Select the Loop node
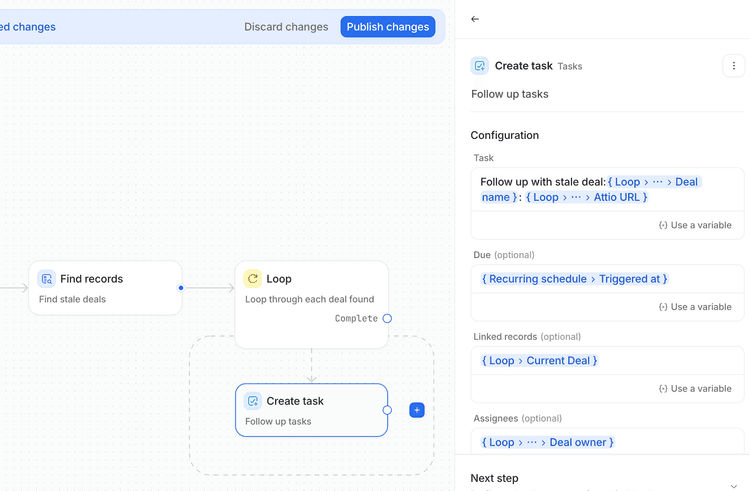The height and width of the screenshot is (491, 750). point(311,304)
